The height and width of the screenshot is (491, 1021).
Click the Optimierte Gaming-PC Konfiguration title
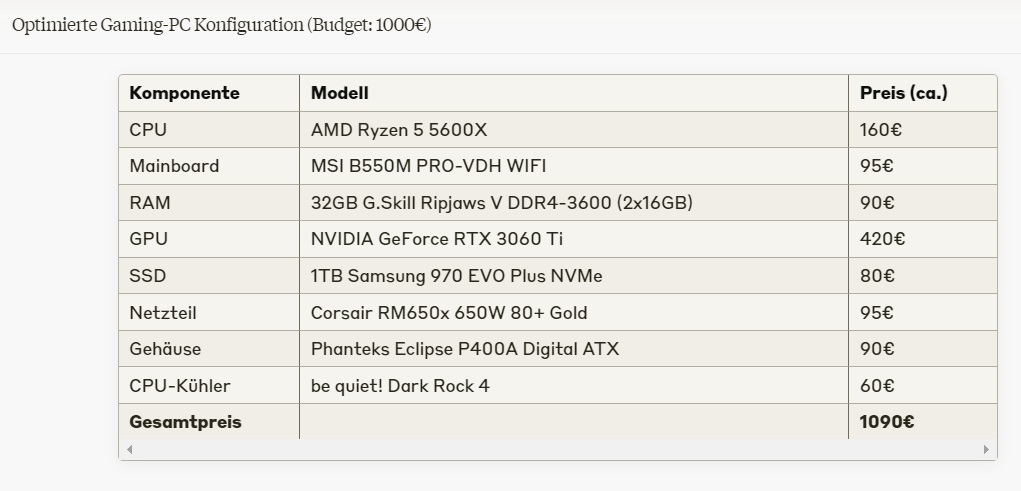(x=221, y=25)
